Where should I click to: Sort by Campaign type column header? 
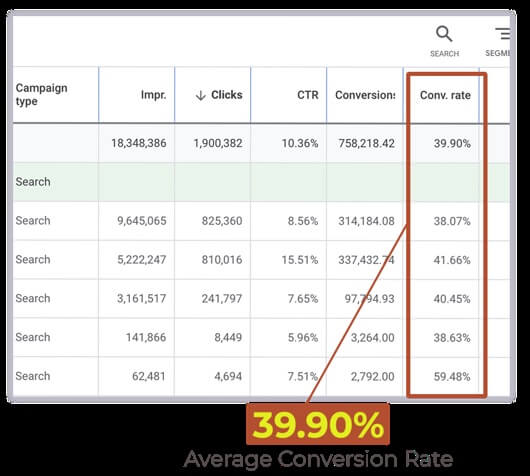tap(42, 95)
